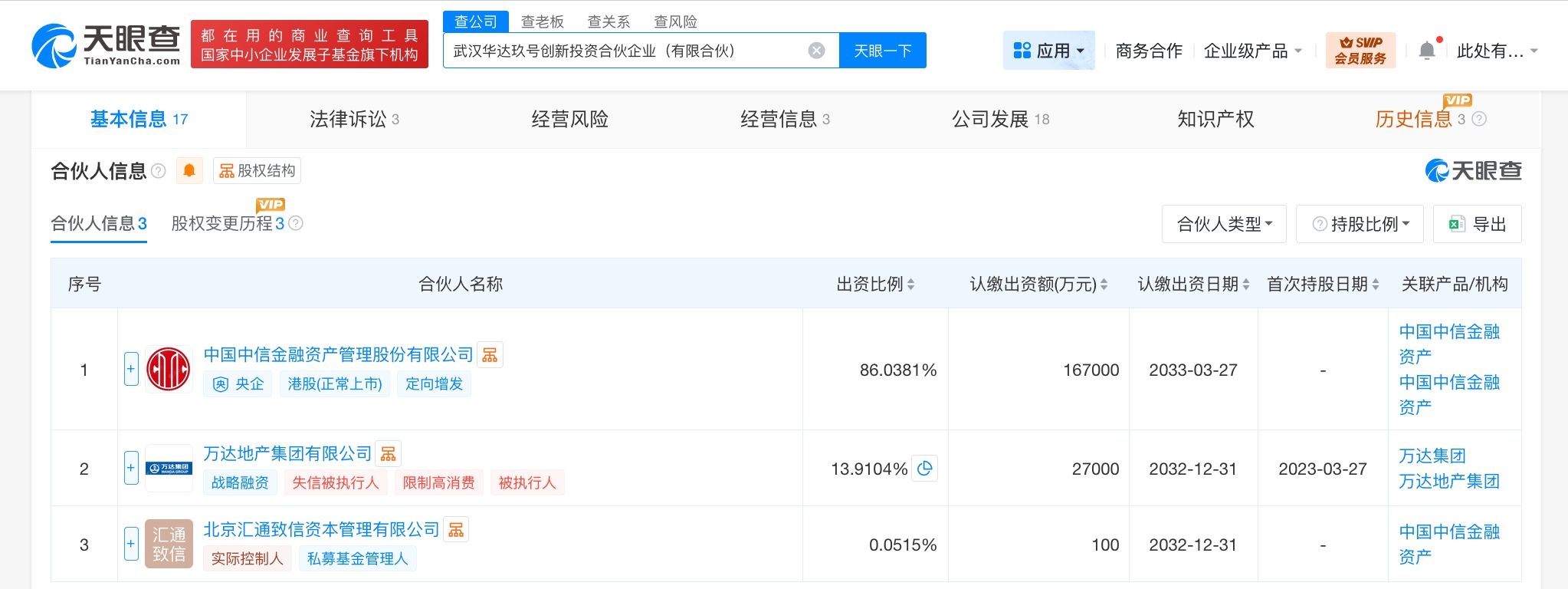This screenshot has width=1568, height=589.
Task: Click the SVIP 会员服务 badge
Action: click(x=1360, y=51)
